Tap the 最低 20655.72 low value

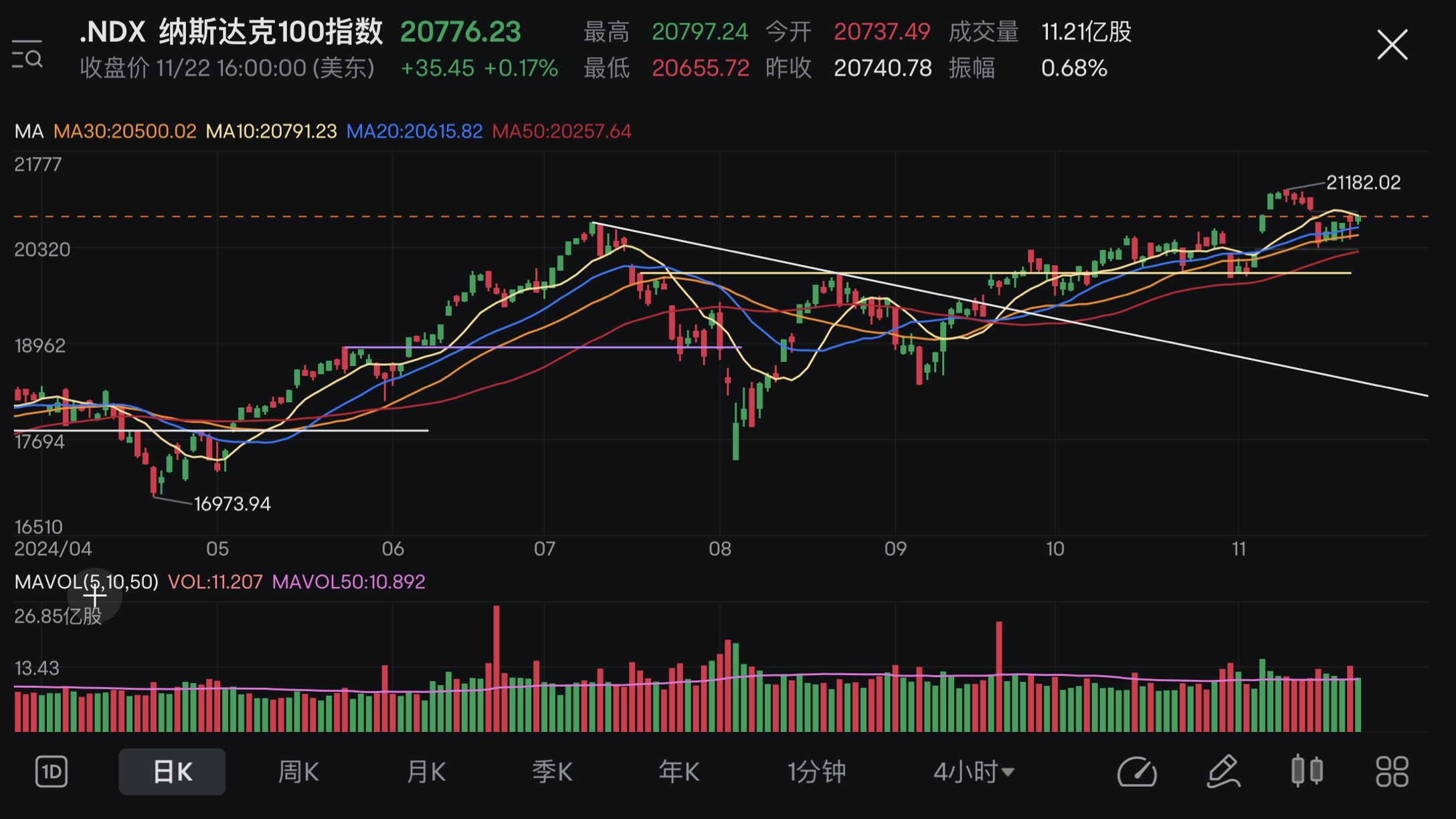tap(666, 68)
